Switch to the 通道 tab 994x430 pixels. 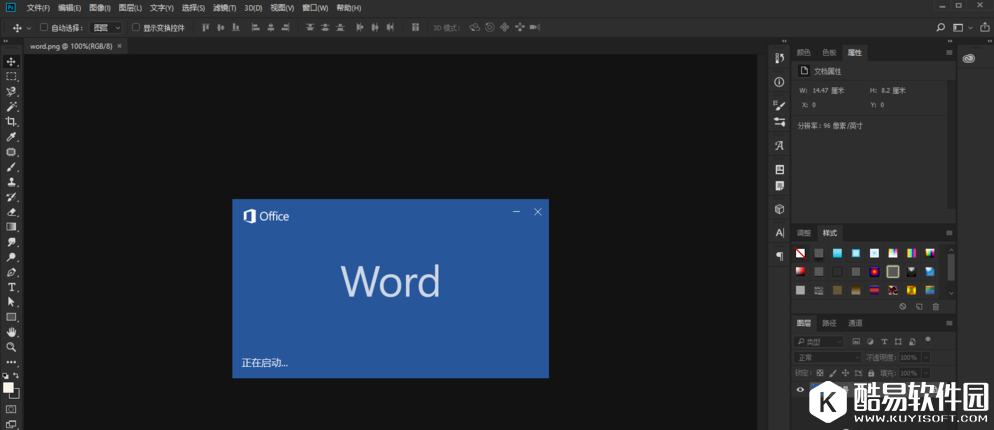point(855,323)
